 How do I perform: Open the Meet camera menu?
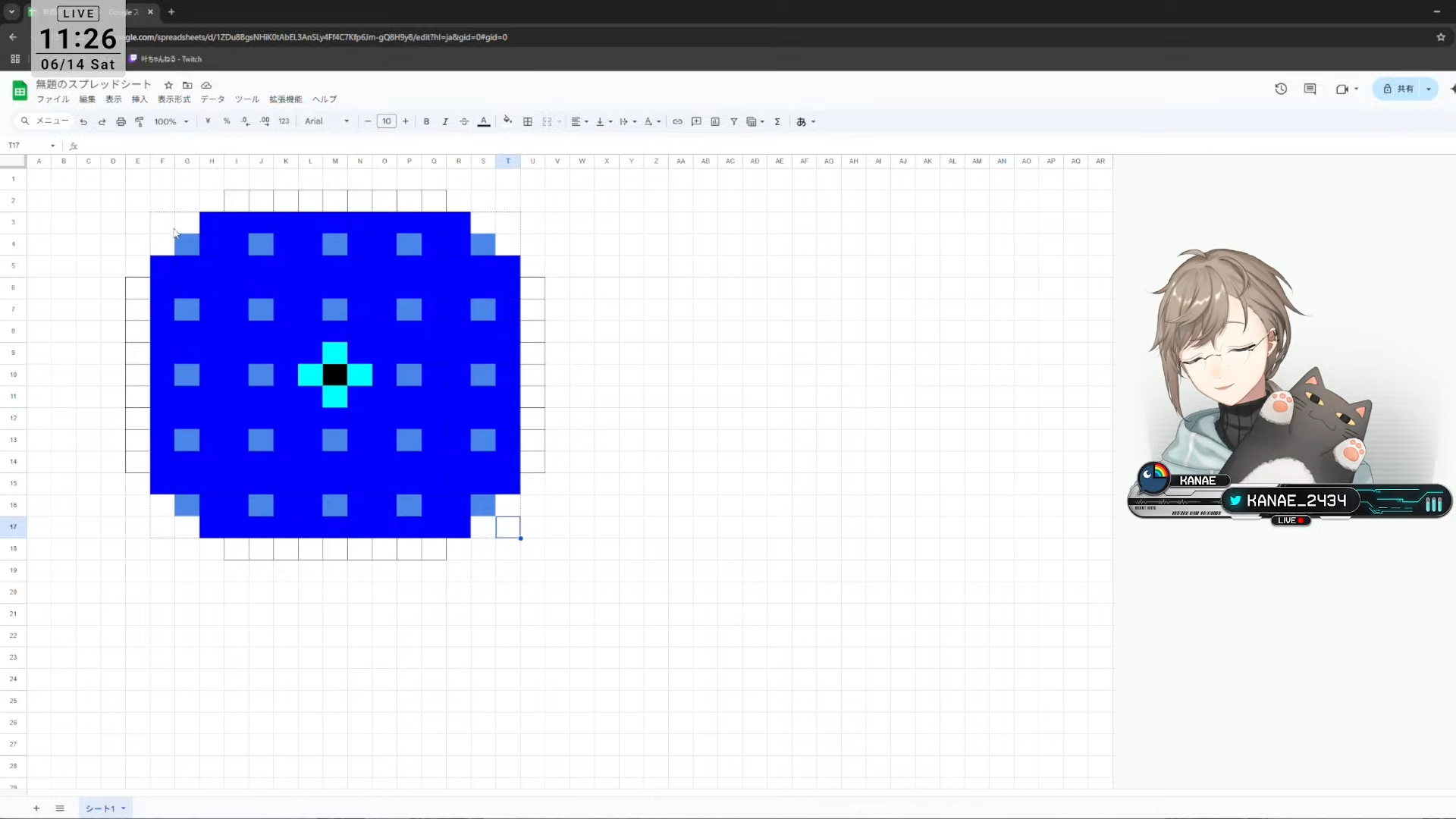click(x=1347, y=89)
